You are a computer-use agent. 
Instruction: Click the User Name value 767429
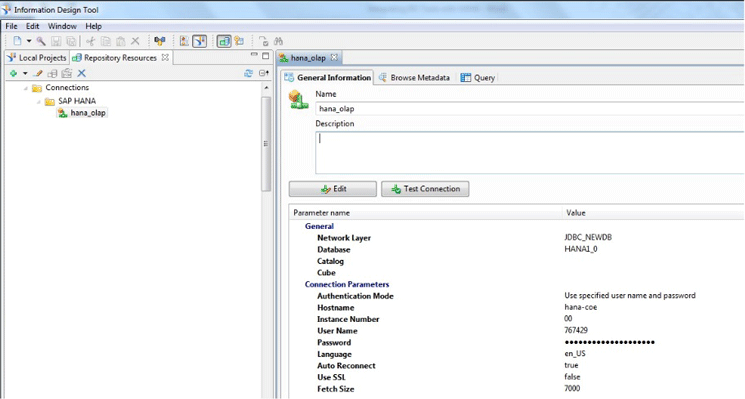576,330
